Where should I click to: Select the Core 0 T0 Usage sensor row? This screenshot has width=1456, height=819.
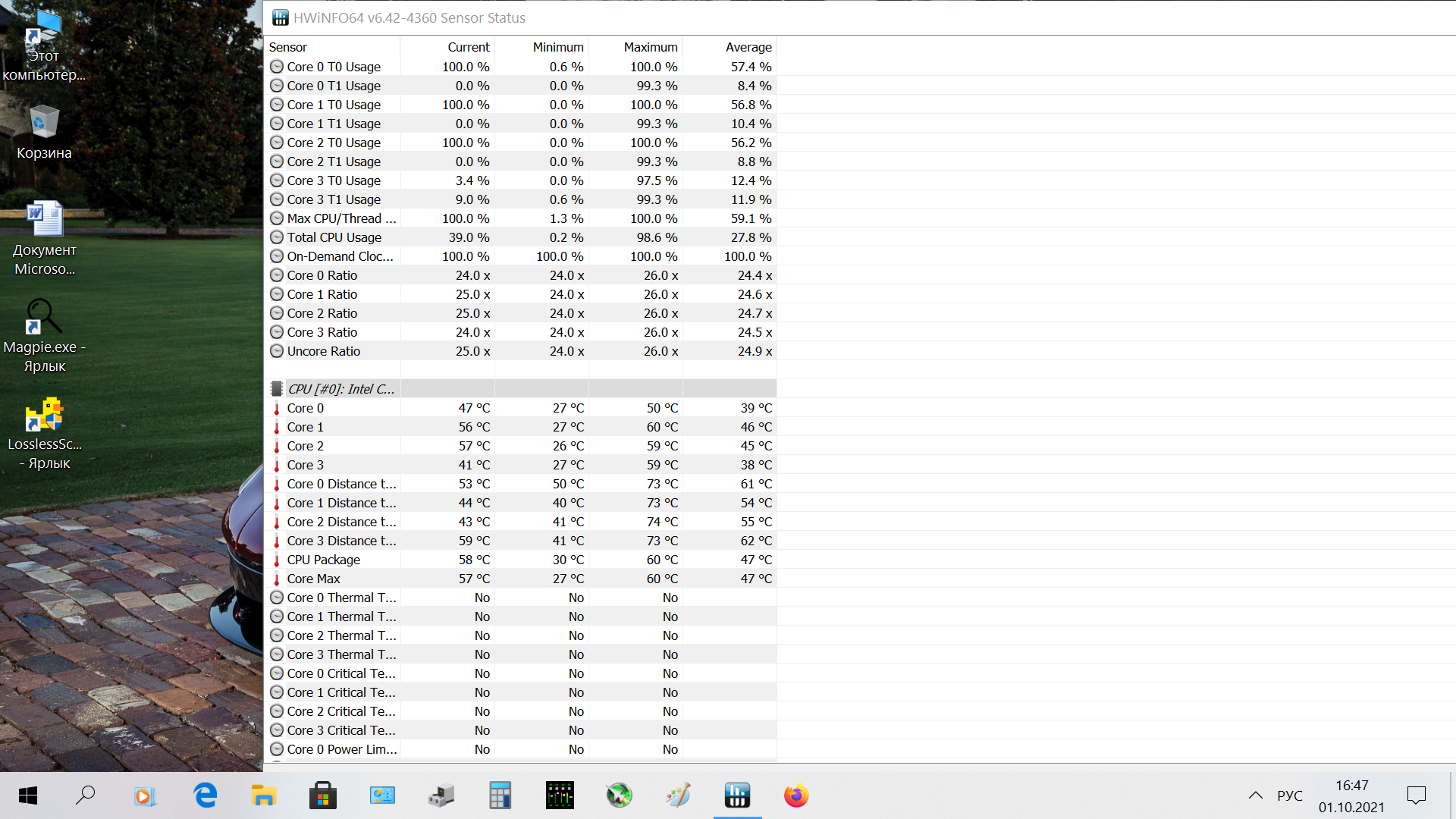(334, 67)
